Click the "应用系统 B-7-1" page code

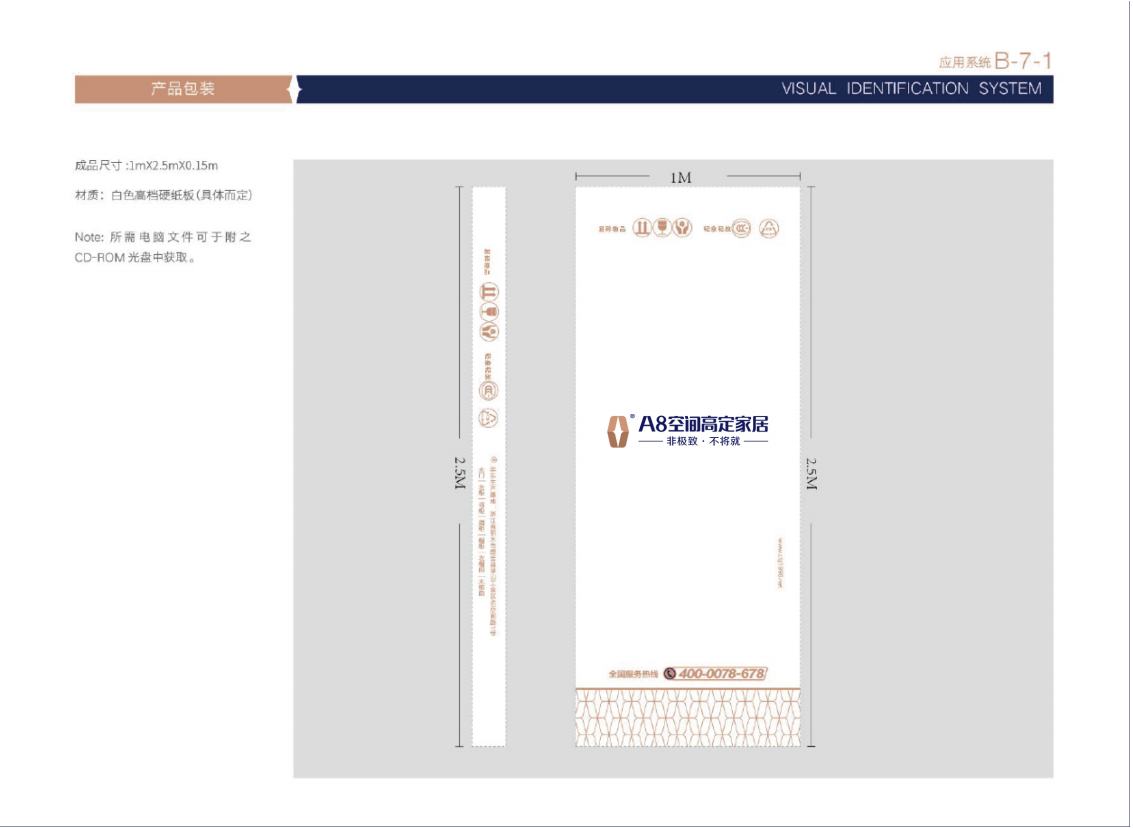click(995, 61)
